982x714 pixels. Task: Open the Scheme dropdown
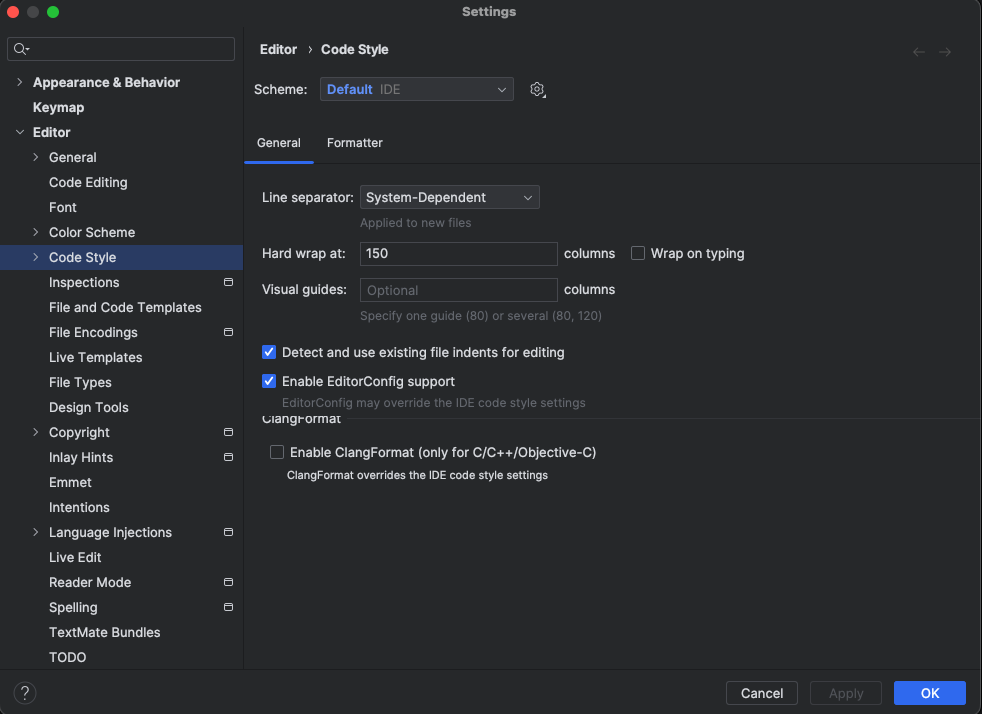416,90
